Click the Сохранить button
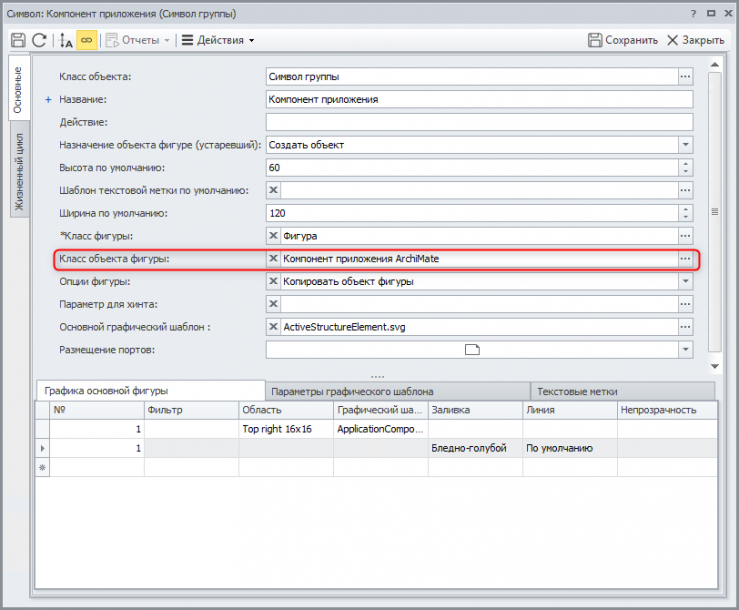 622,40
